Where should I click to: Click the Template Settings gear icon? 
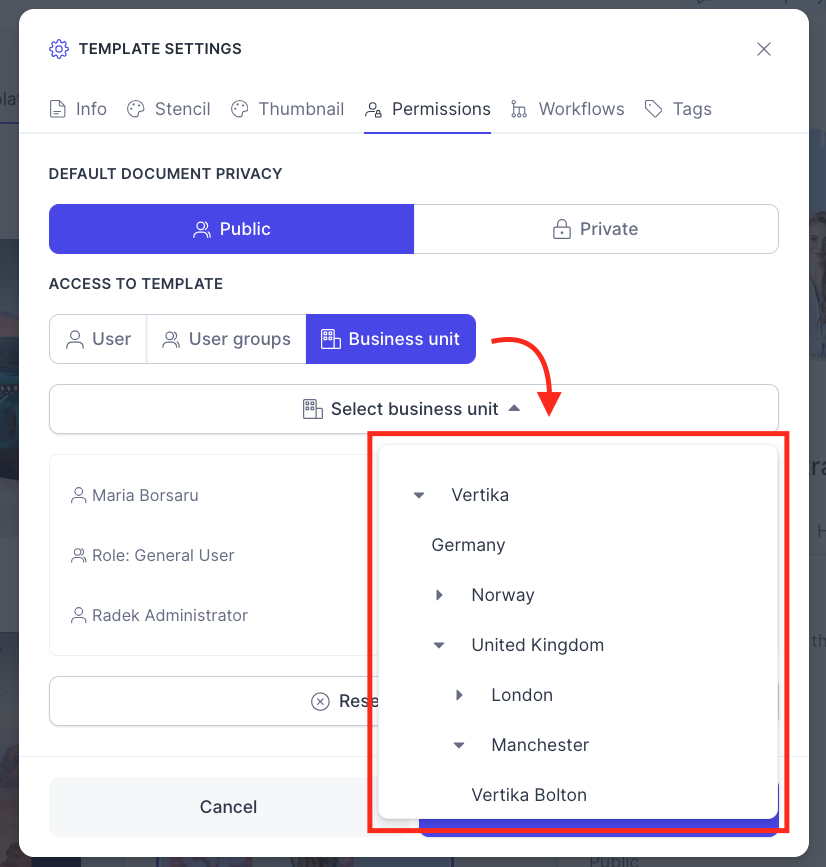[x=59, y=49]
